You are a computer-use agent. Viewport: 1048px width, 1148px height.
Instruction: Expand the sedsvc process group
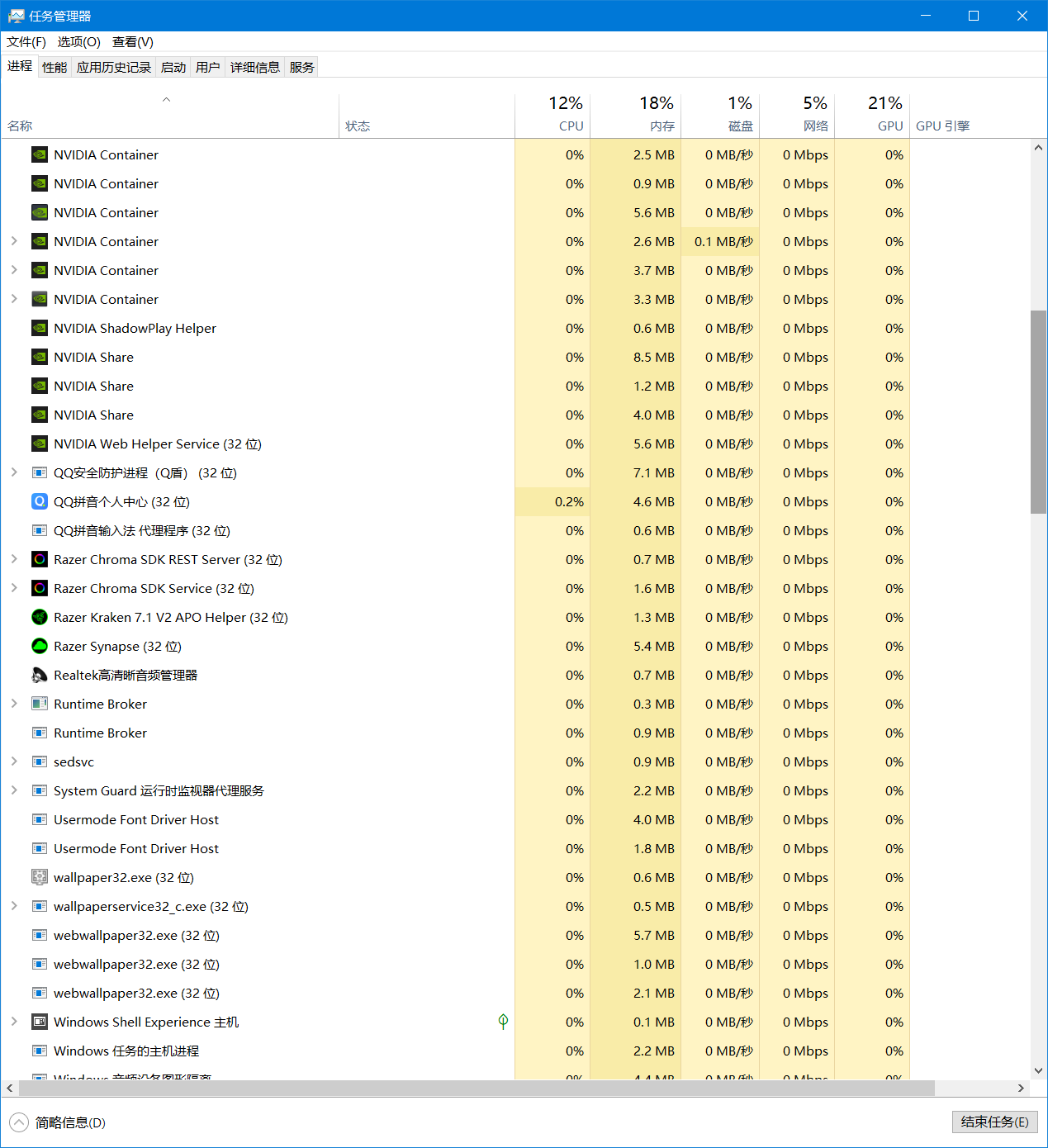tap(14, 761)
